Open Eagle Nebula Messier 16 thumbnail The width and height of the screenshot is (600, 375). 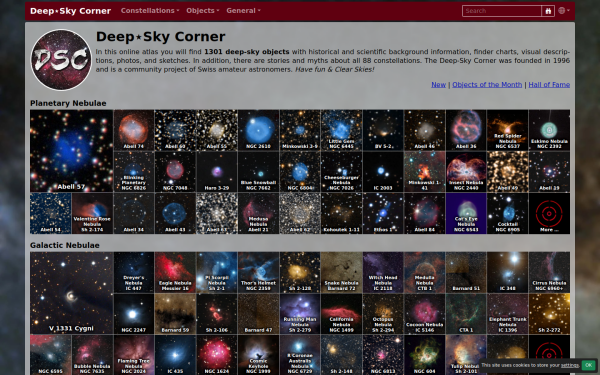tap(175, 272)
